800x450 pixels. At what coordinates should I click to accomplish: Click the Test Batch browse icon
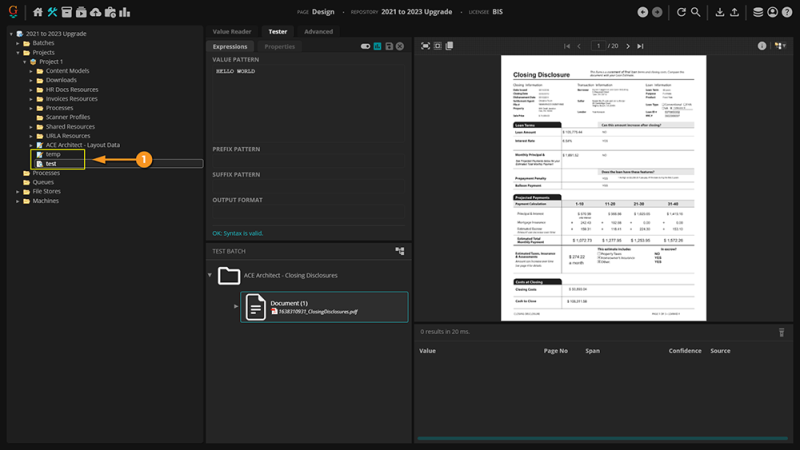400,251
